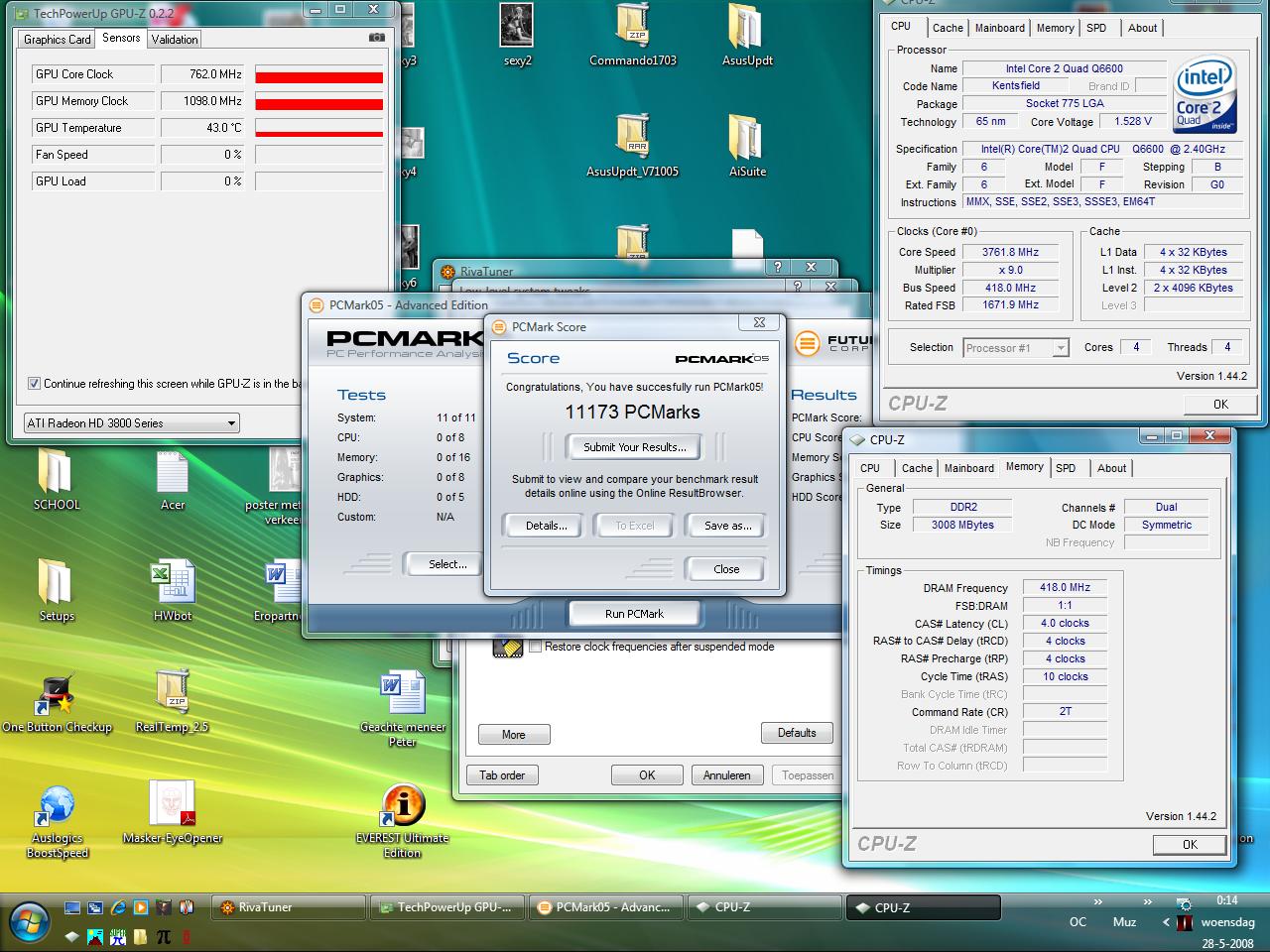
Task: Click Save as... in PCMark Score
Action: (727, 526)
